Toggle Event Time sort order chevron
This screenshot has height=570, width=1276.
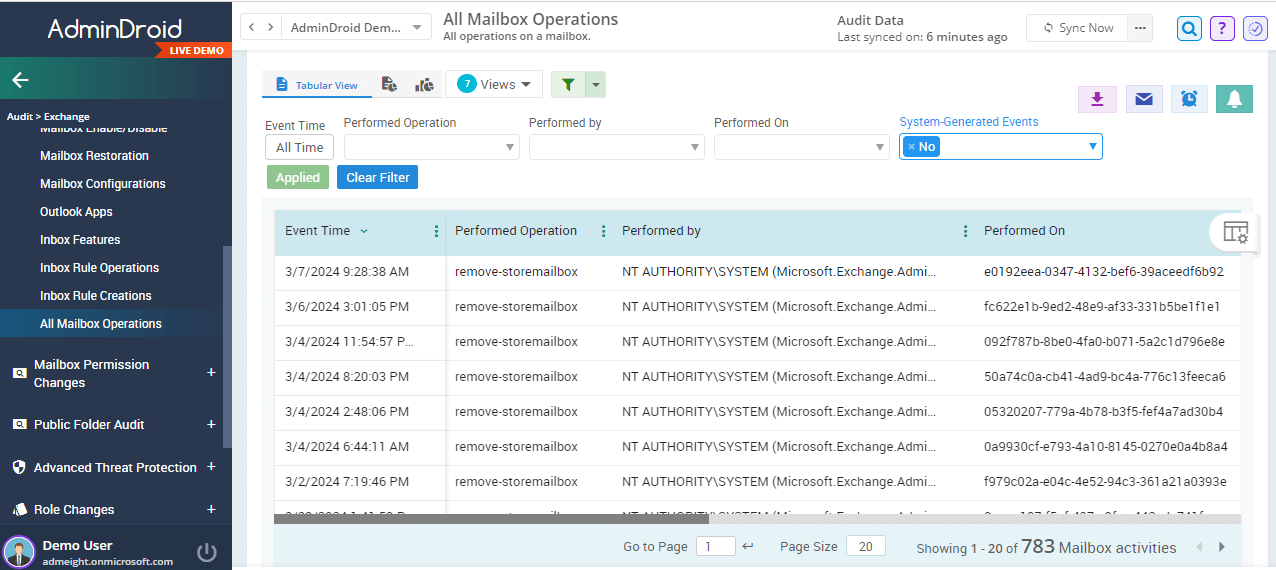click(x=364, y=231)
